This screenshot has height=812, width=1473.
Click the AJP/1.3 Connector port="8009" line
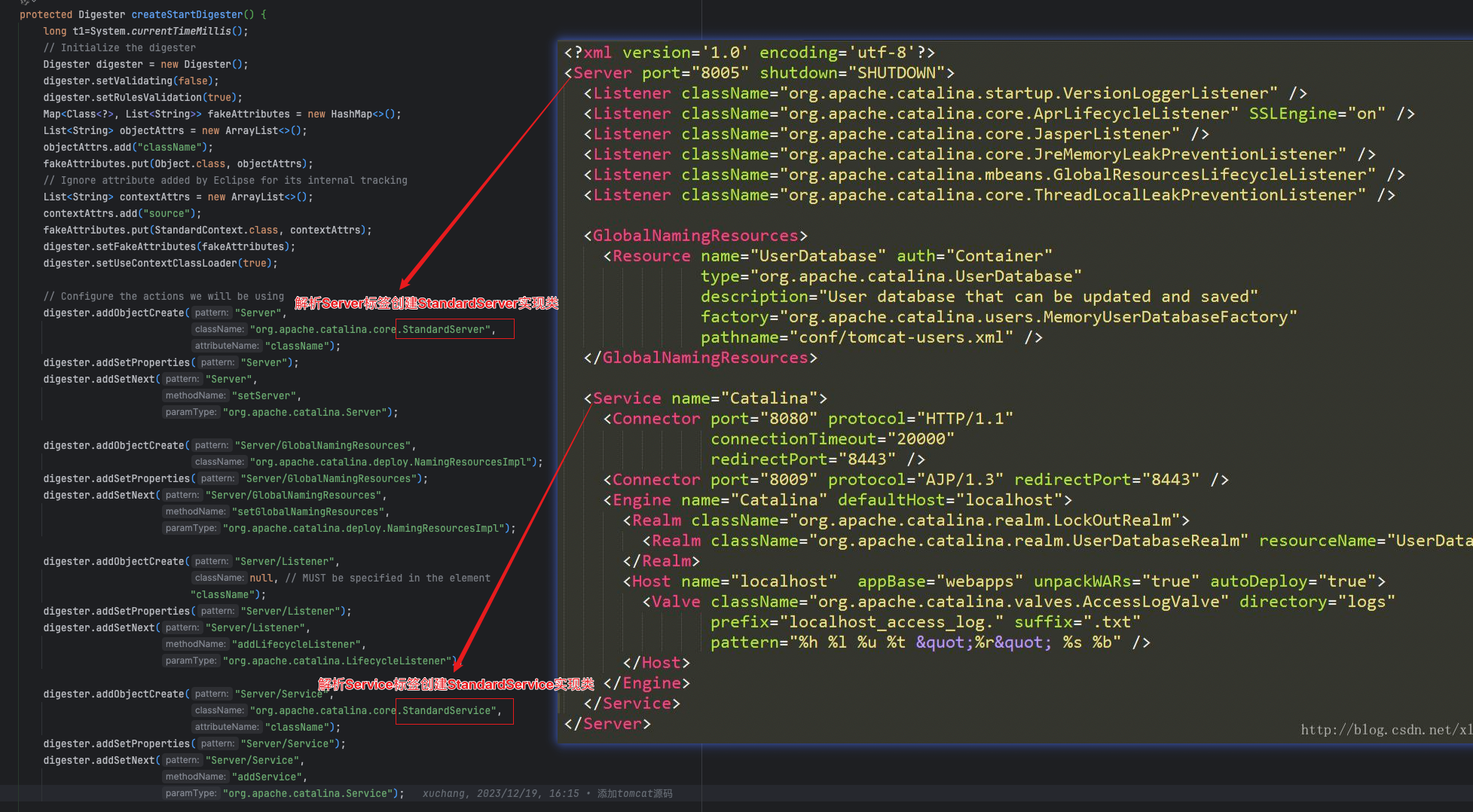(x=916, y=479)
